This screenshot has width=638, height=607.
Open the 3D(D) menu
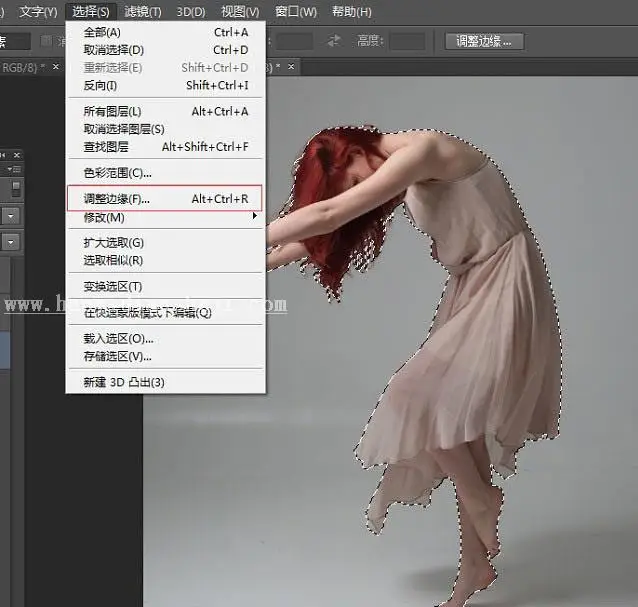pyautogui.click(x=191, y=11)
